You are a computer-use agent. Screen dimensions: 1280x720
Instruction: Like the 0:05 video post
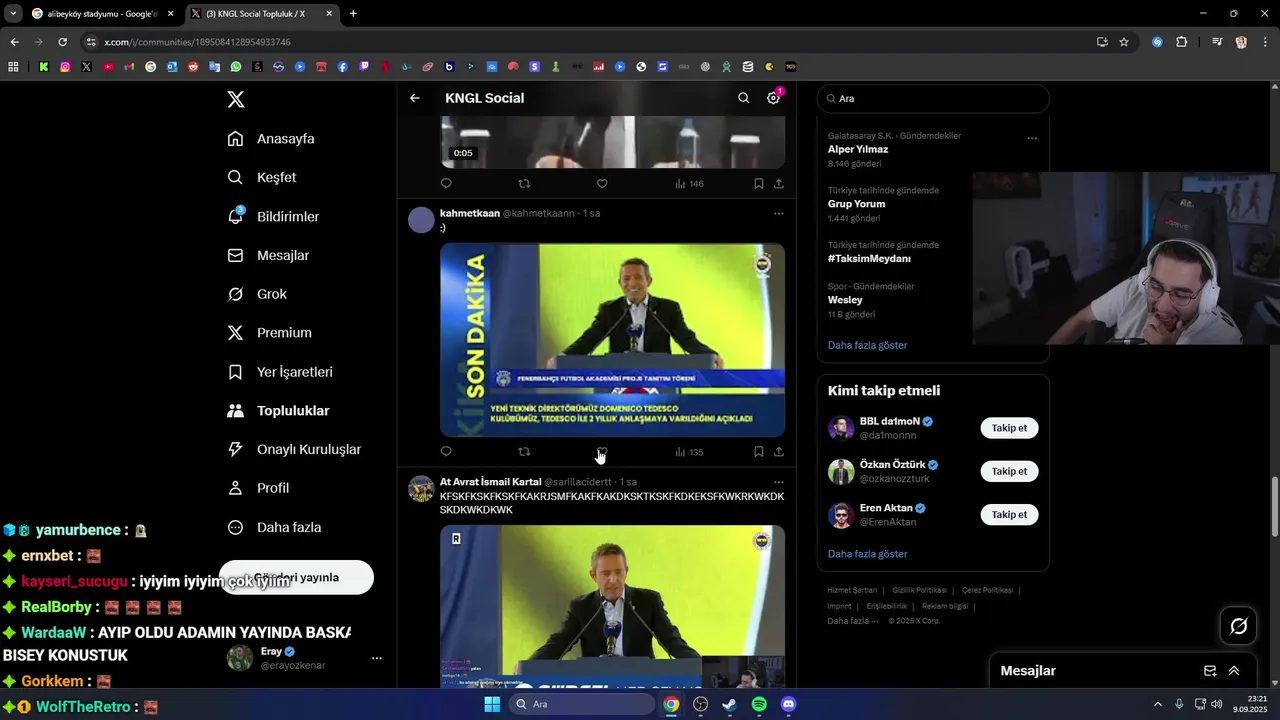602,184
